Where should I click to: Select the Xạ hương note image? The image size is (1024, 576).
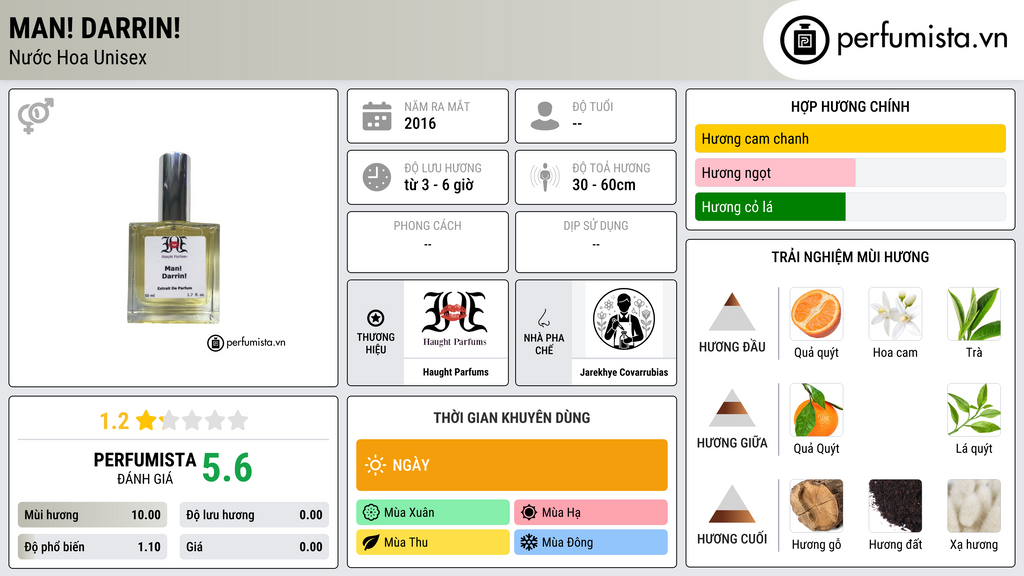(974, 505)
